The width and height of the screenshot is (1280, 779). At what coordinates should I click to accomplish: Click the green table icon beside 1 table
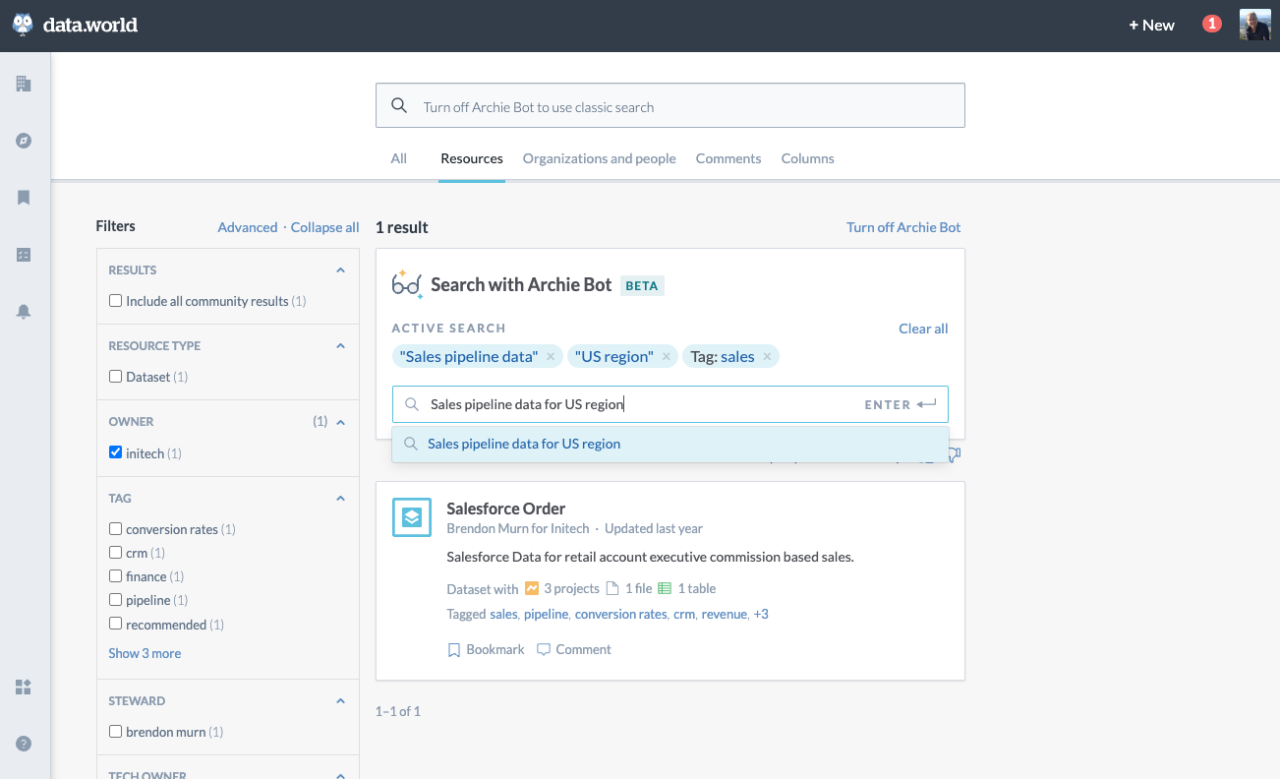[x=665, y=589]
